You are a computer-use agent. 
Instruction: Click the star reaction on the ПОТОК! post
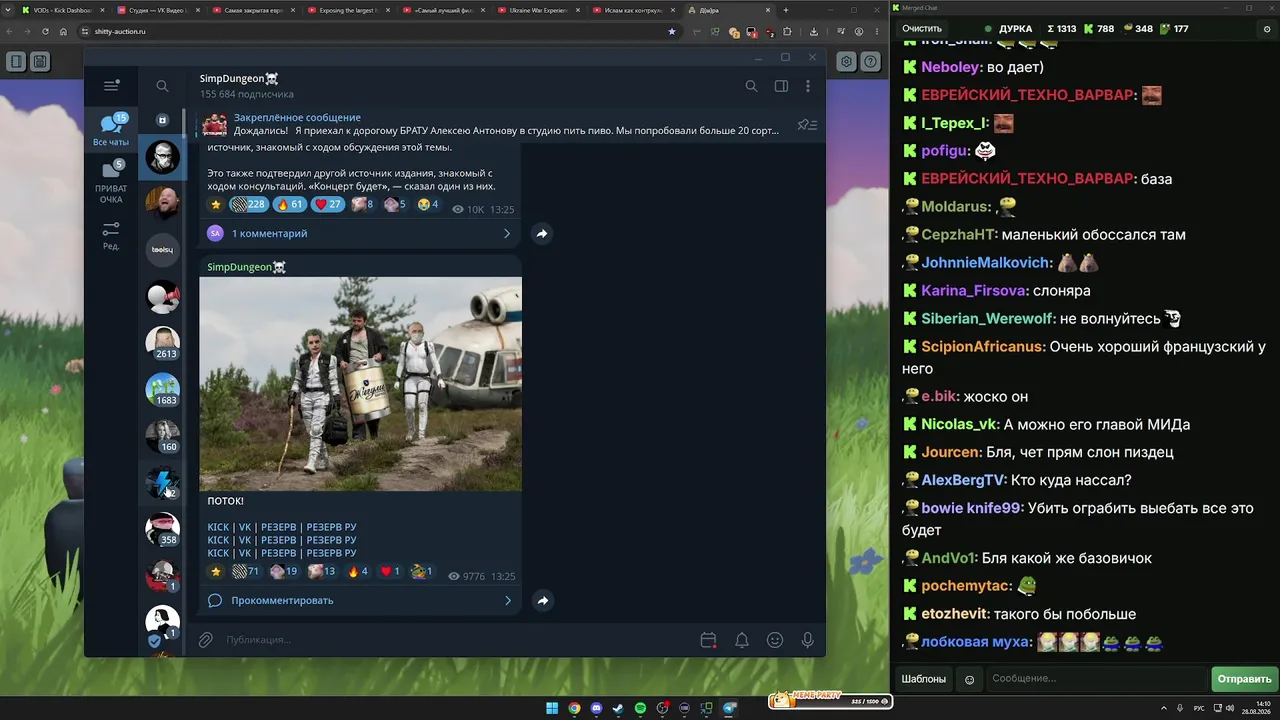[215, 572]
